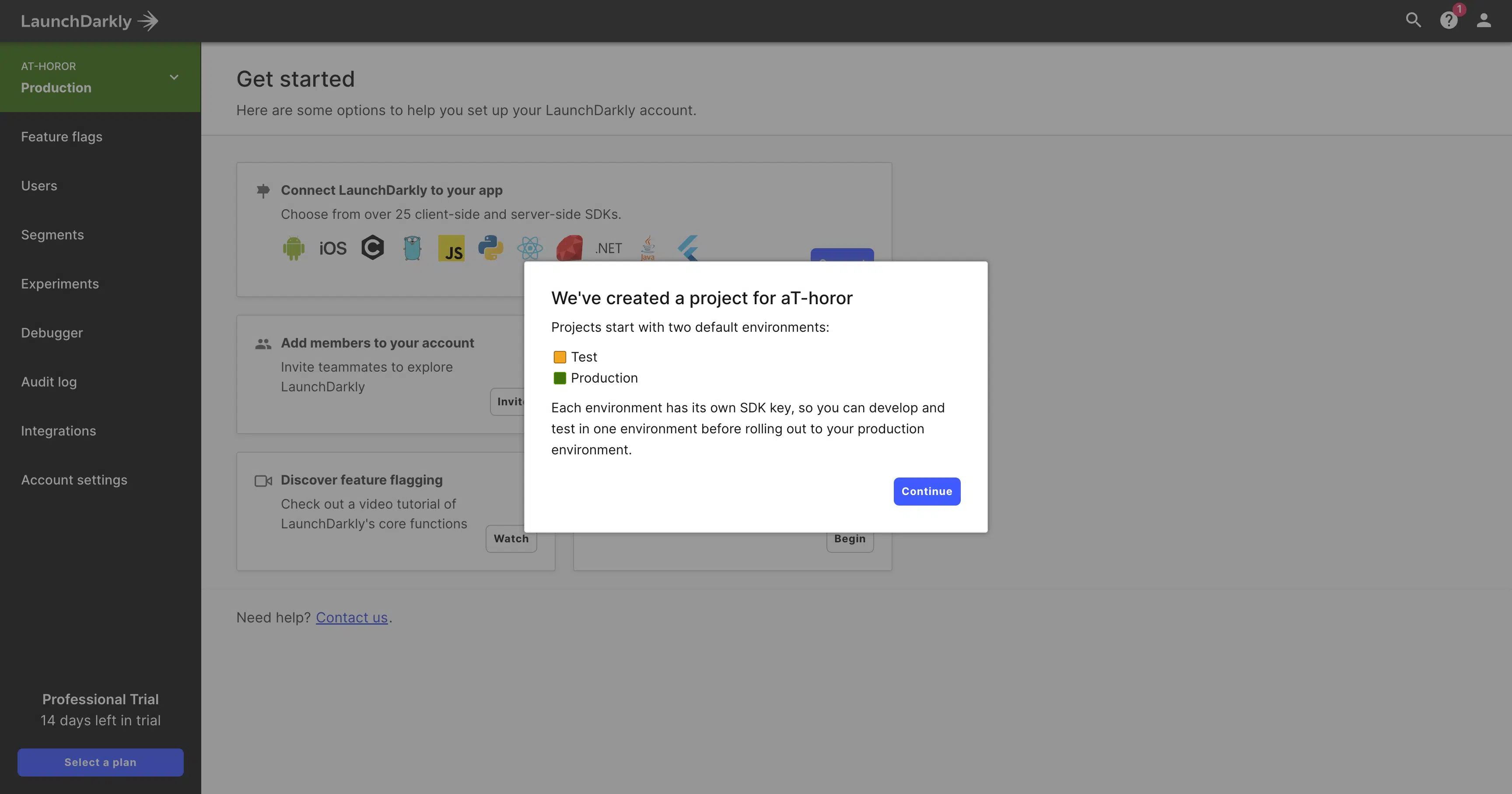Open Account settings in sidebar
1512x794 pixels.
pyautogui.click(x=74, y=480)
